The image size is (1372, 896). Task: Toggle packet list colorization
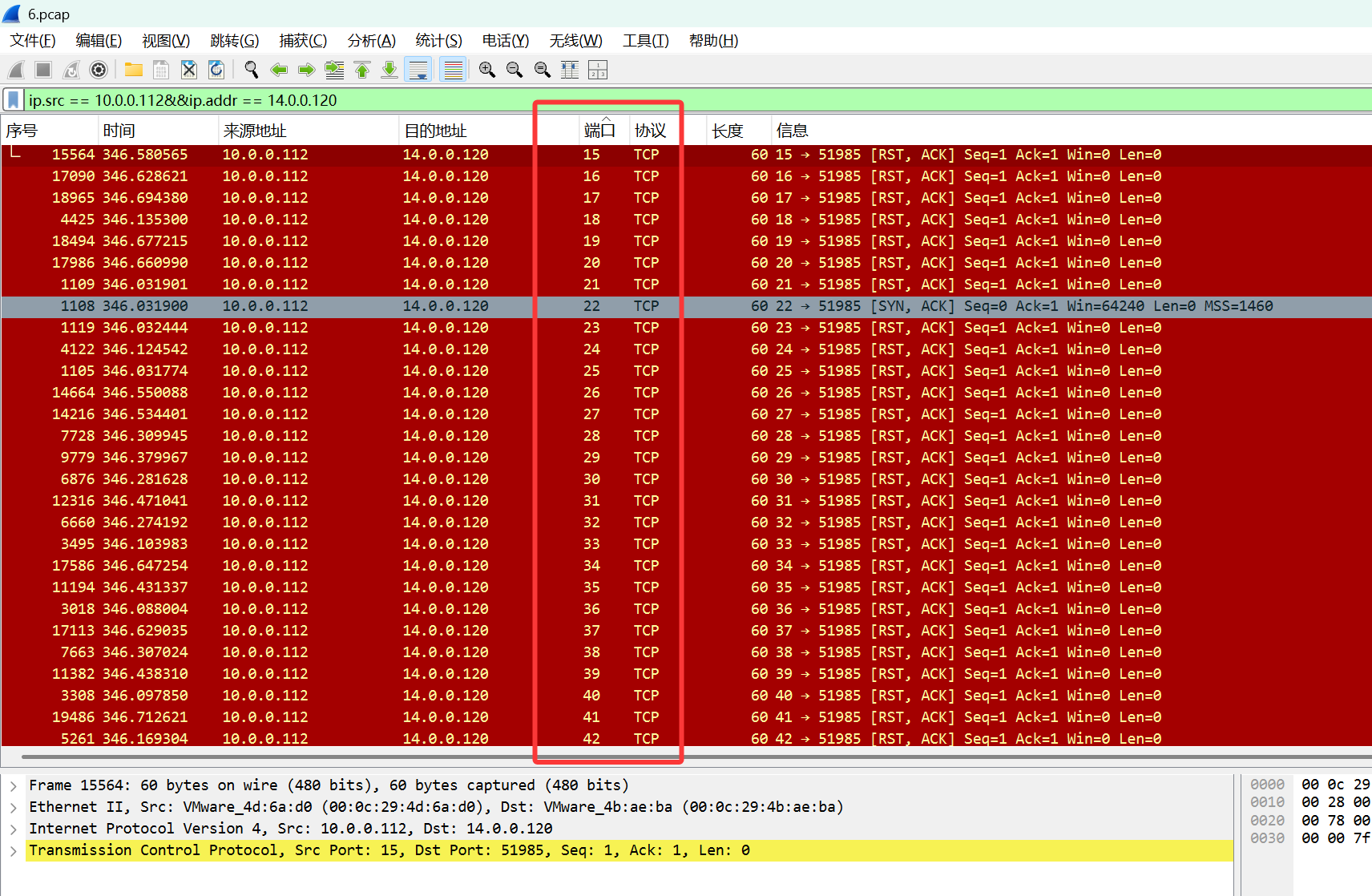click(x=454, y=70)
